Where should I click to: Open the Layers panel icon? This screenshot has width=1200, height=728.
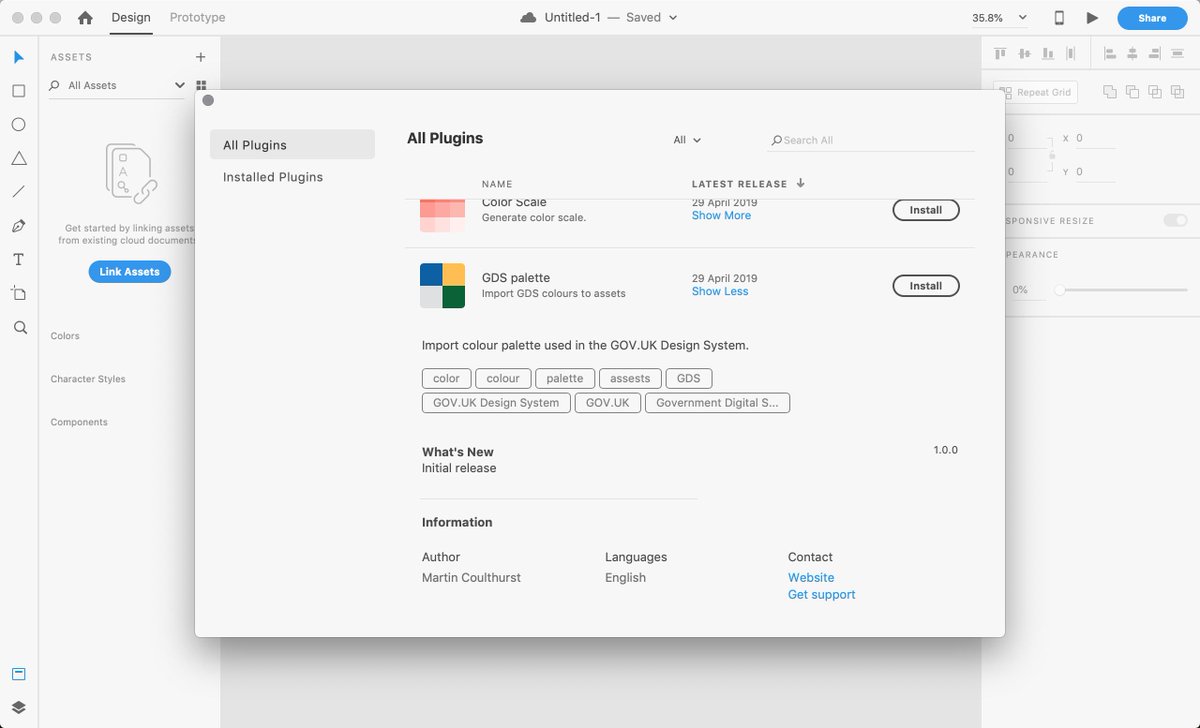[x=18, y=708]
